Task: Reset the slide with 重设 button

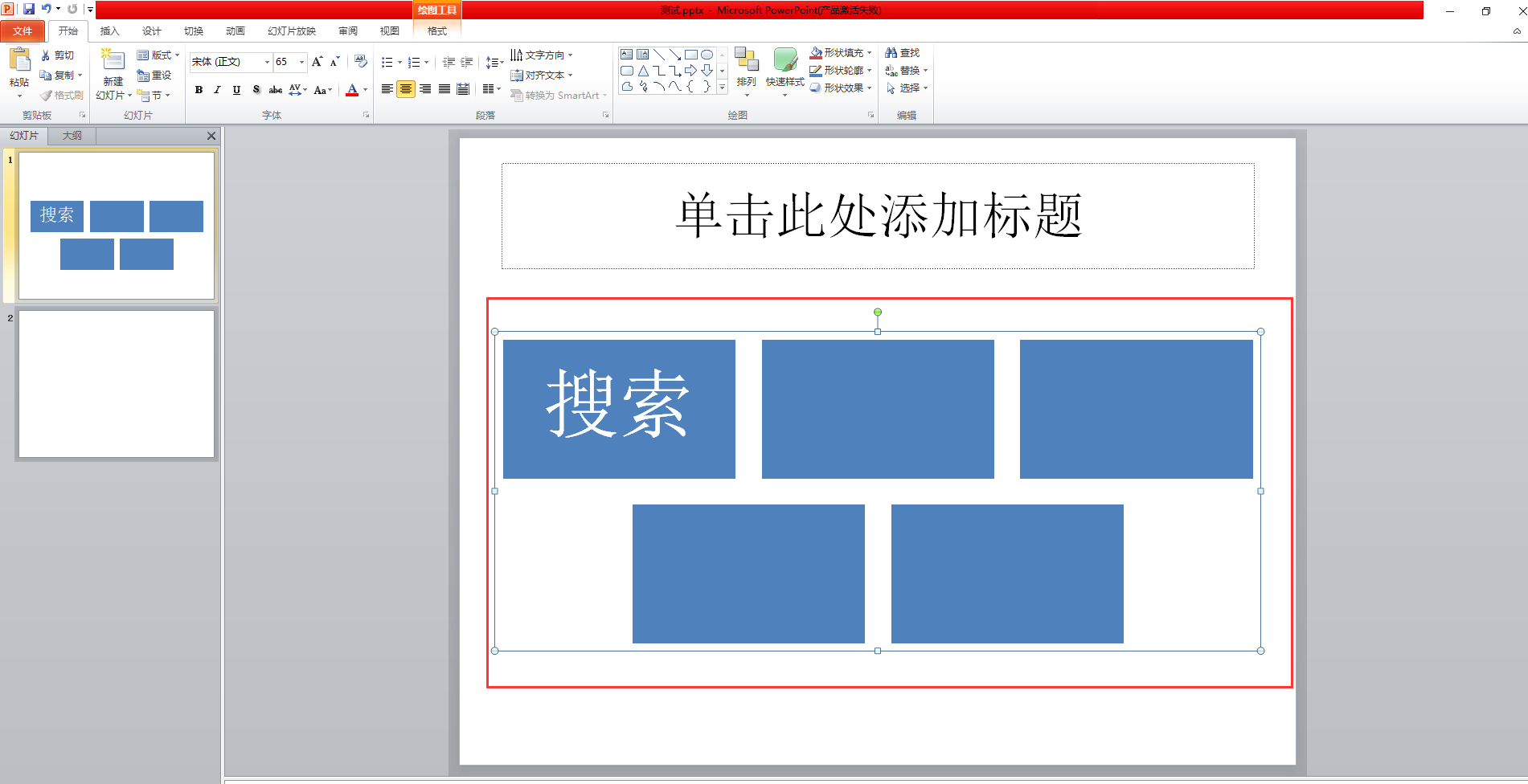Action: pos(154,76)
